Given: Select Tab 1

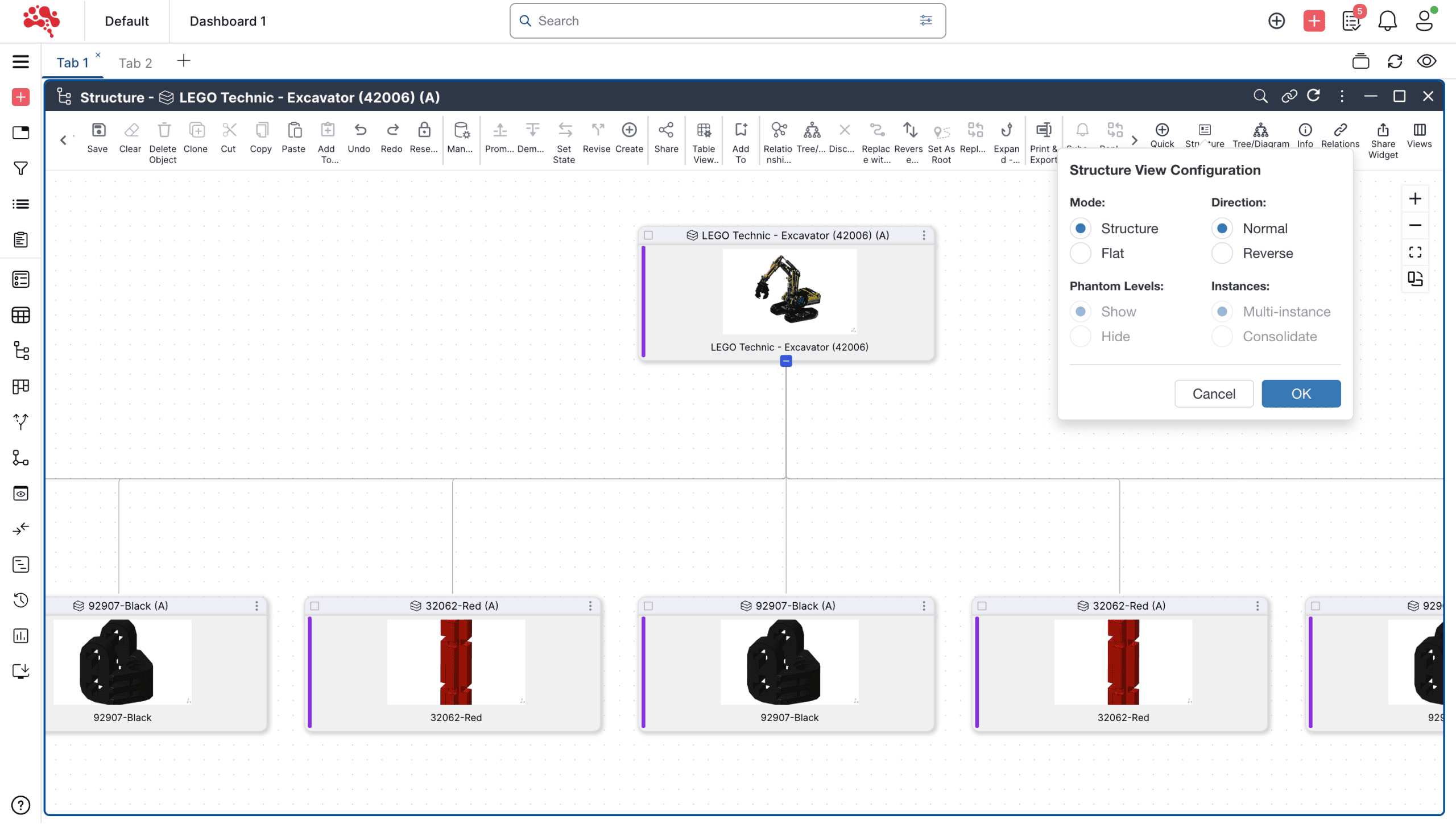Looking at the screenshot, I should [x=73, y=63].
